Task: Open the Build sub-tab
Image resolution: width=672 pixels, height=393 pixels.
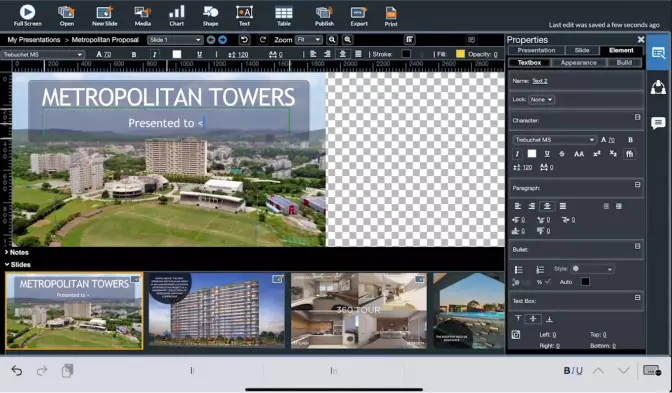Action: pyautogui.click(x=624, y=63)
